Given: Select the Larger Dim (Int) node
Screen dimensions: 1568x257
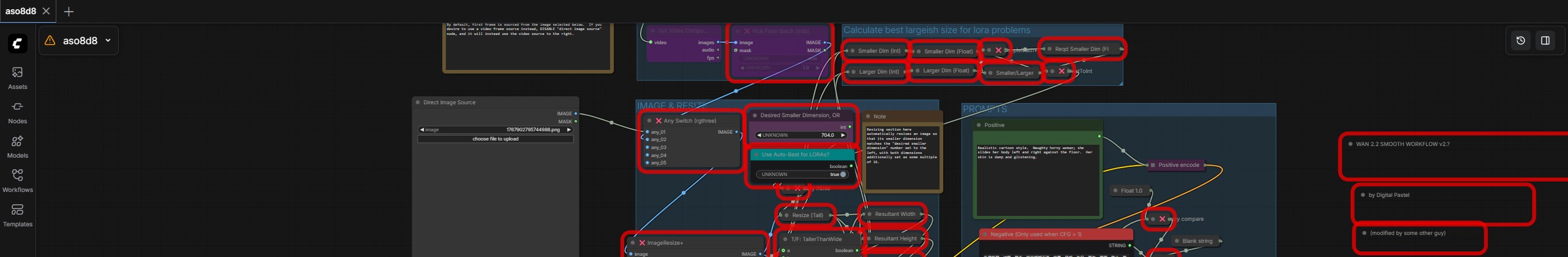Looking at the screenshot, I should click(x=876, y=72).
